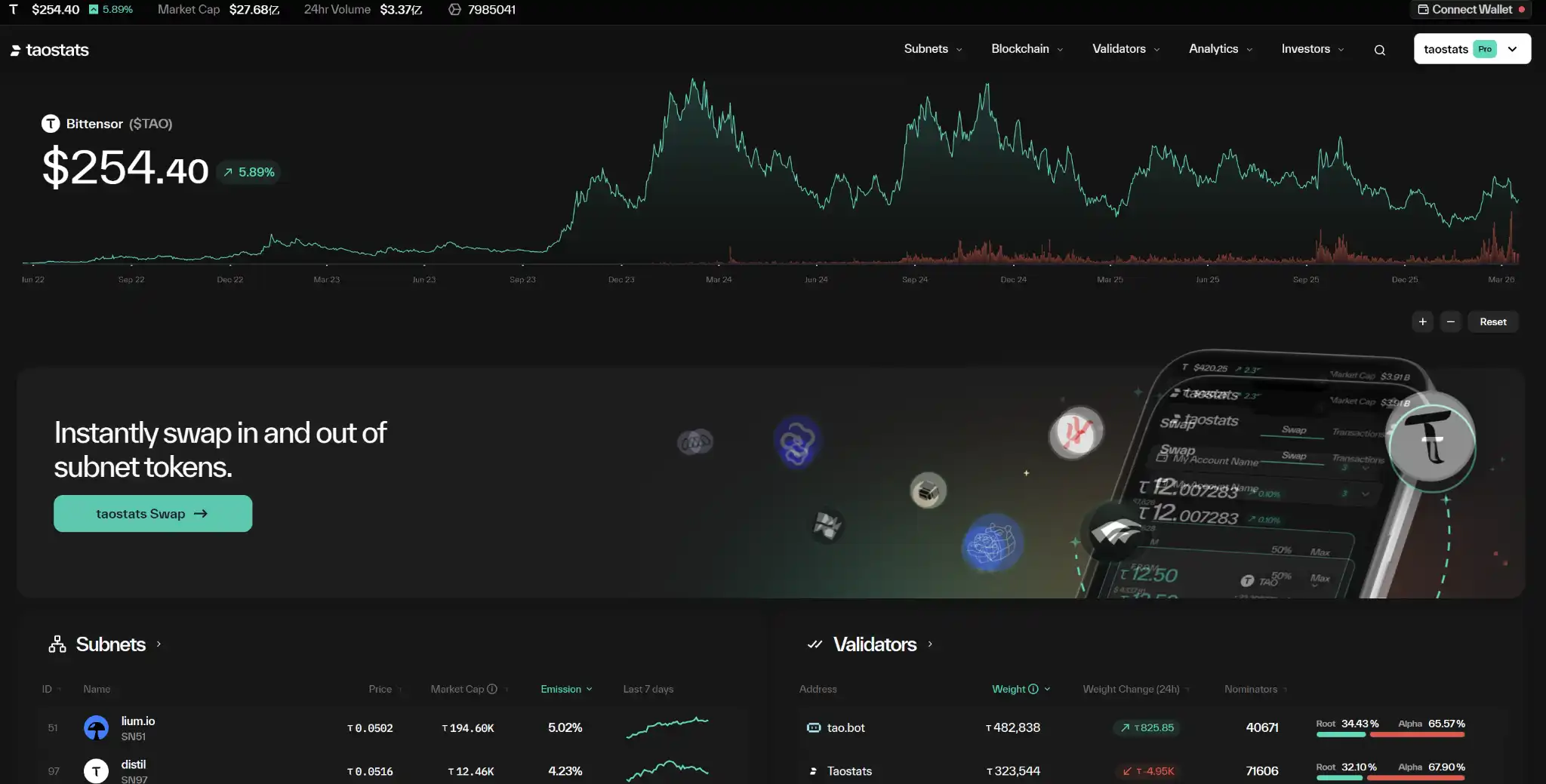Viewport: 1546px width, 784px height.
Task: Click the Weight info tooltip icon
Action: (1033, 689)
